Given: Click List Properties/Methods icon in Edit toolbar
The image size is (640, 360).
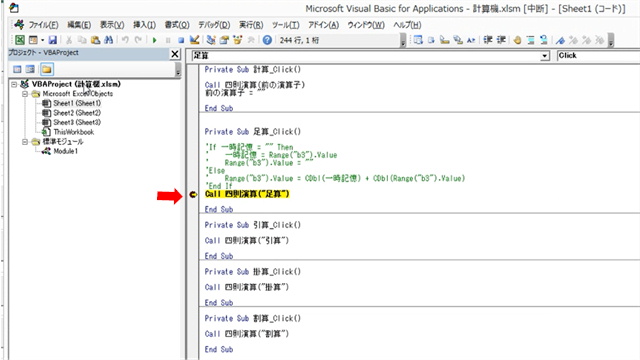Looking at the screenshot, I should (418, 40).
